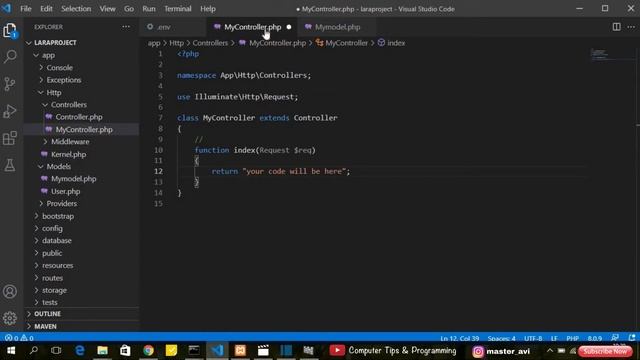Open the Explorer view in activity bar
This screenshot has height=360, width=640.
(x=10, y=30)
